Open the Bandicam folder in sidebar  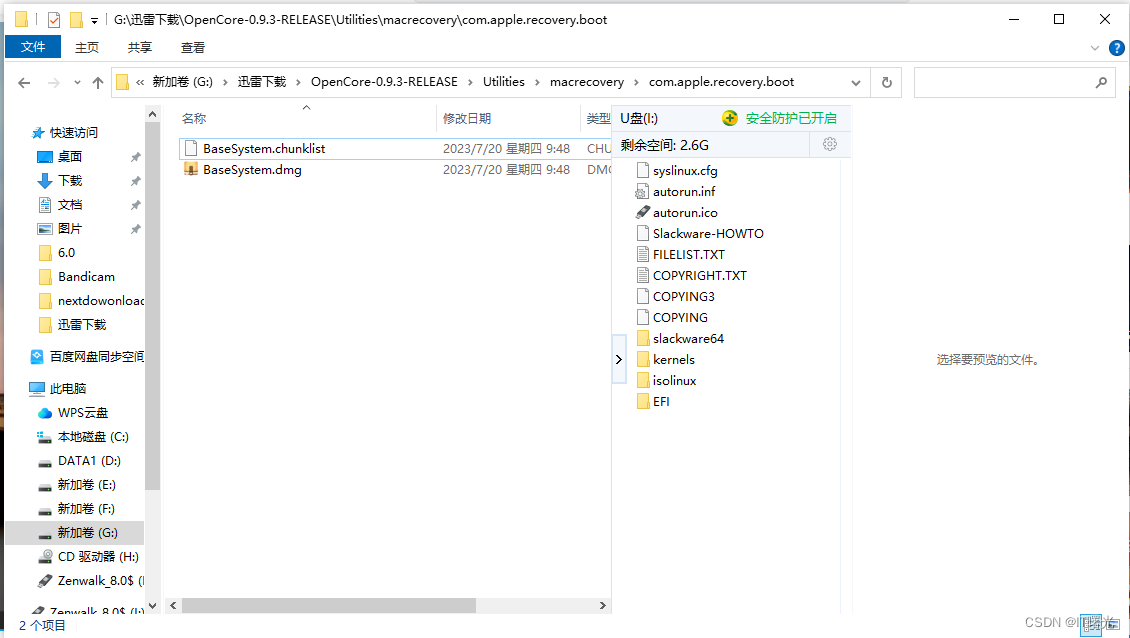tap(86, 277)
